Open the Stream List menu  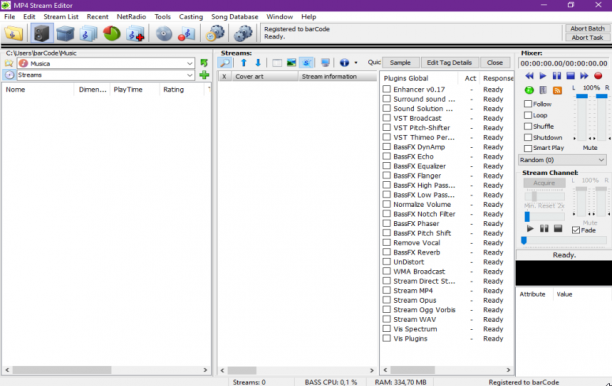(x=61, y=17)
